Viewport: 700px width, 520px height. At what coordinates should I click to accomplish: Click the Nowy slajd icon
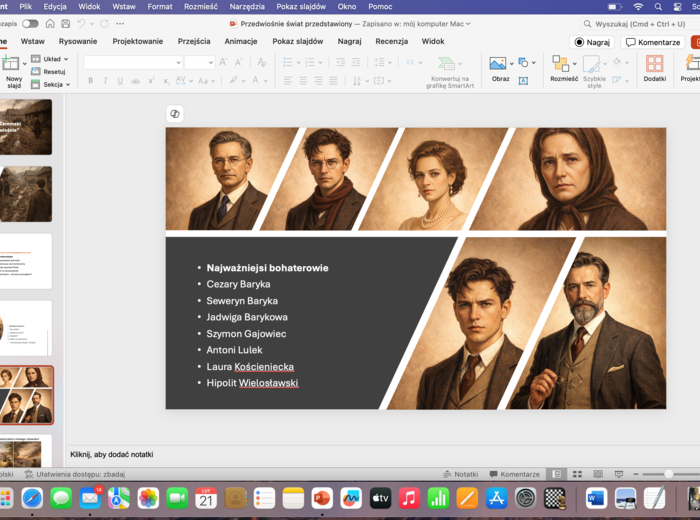point(13,63)
